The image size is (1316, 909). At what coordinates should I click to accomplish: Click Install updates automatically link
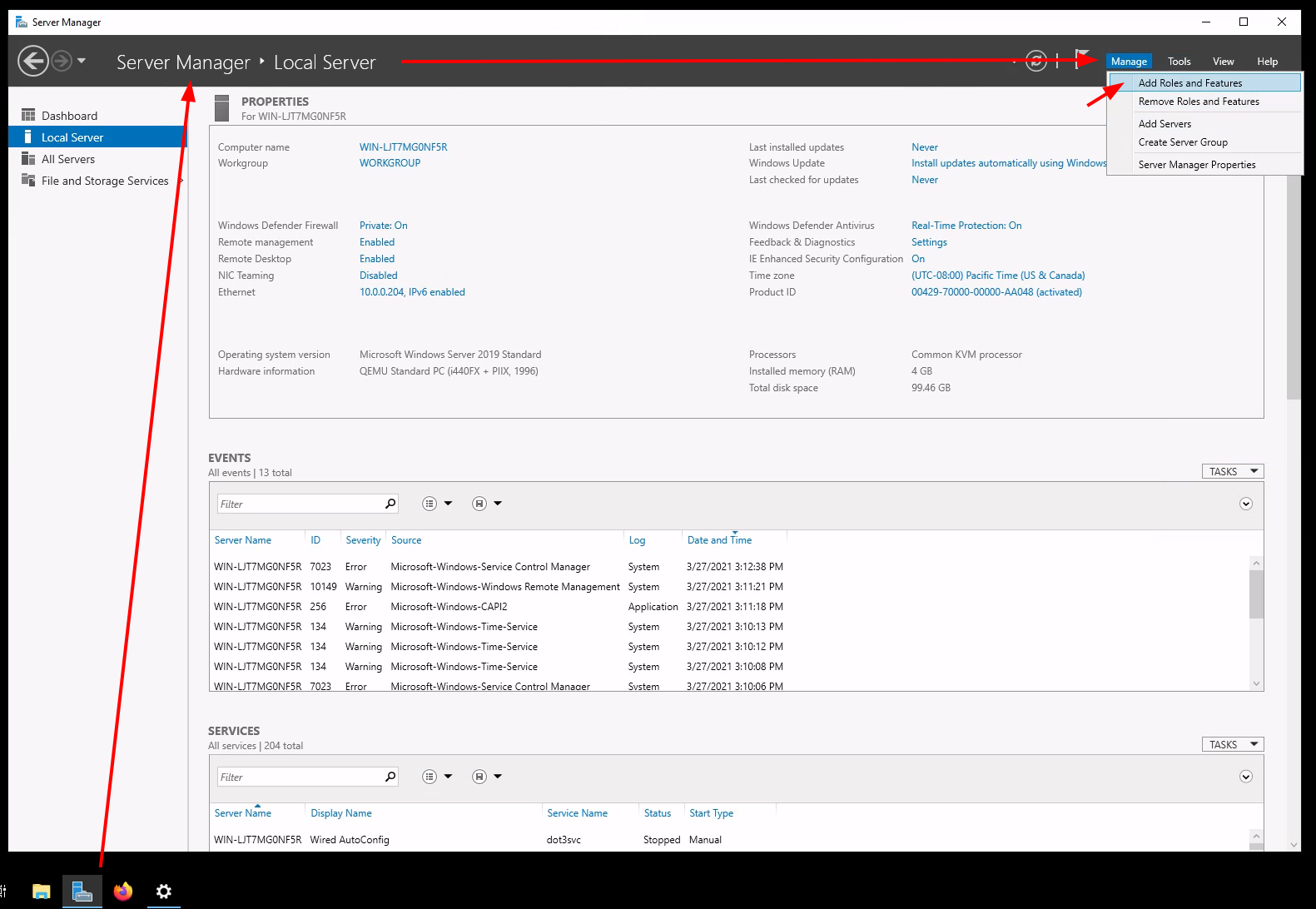pos(1009,163)
